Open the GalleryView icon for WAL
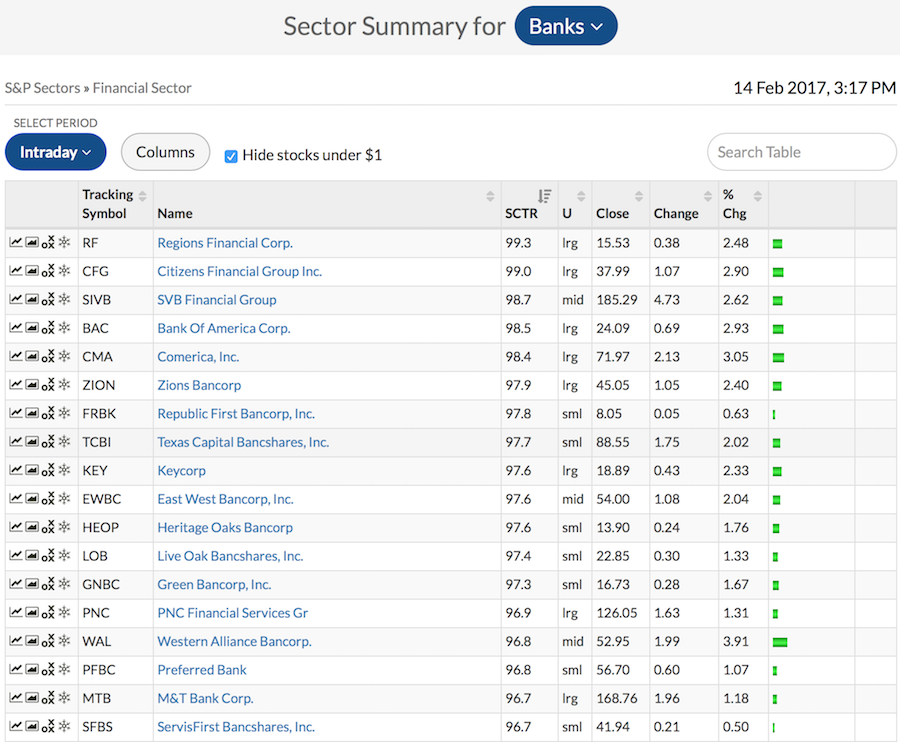The height and width of the screenshot is (742, 900). (32, 640)
